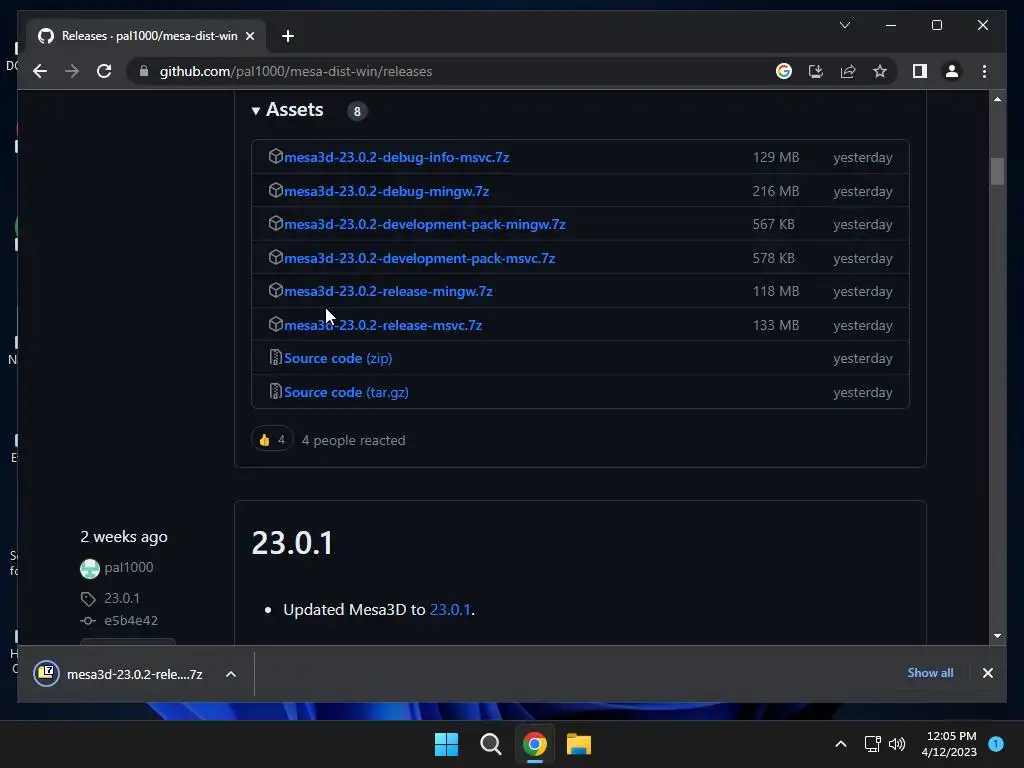Open the Windows Start menu
Image resolution: width=1024 pixels, height=768 pixels.
point(447,744)
